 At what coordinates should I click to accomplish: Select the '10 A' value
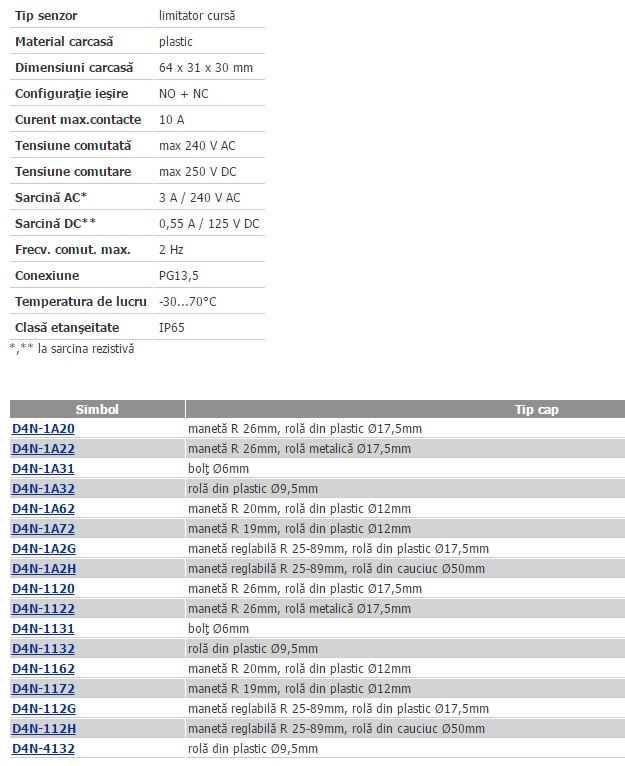pos(172,119)
